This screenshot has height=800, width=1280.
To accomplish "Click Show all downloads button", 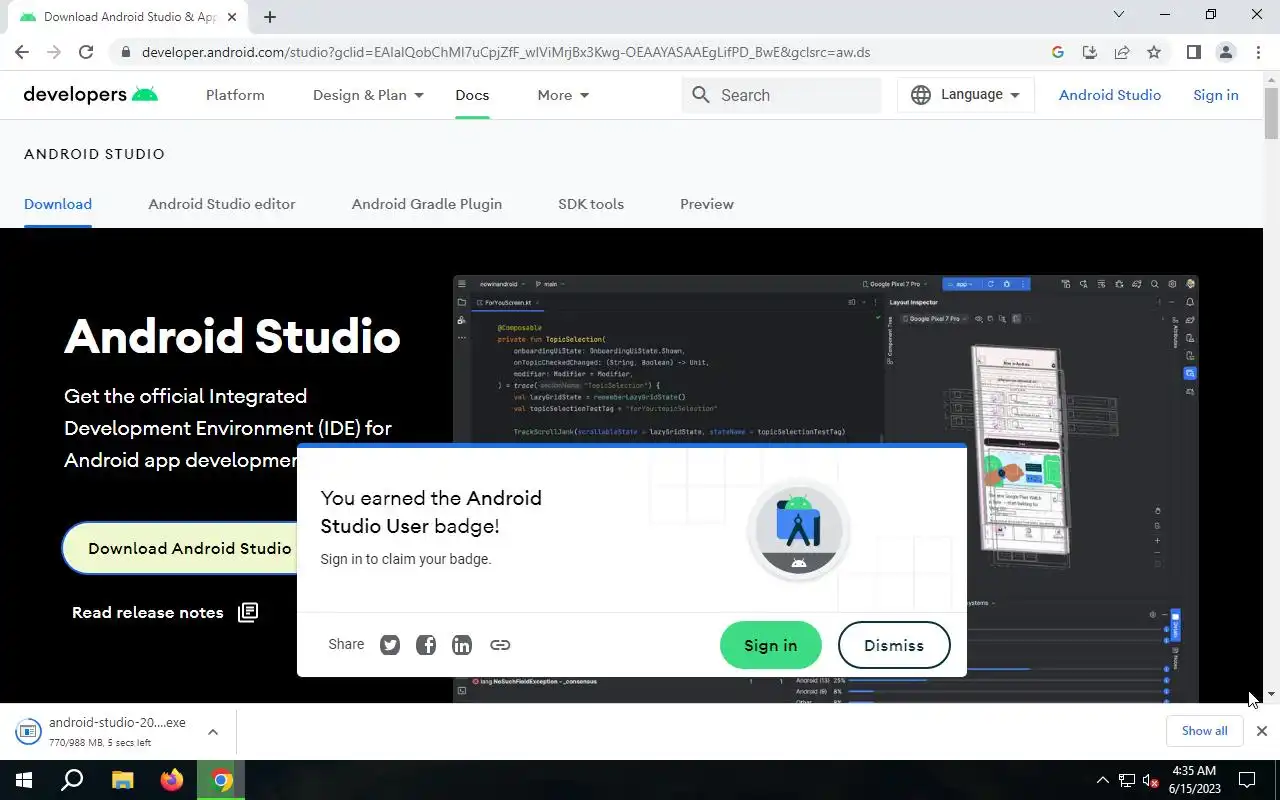I will [1204, 731].
